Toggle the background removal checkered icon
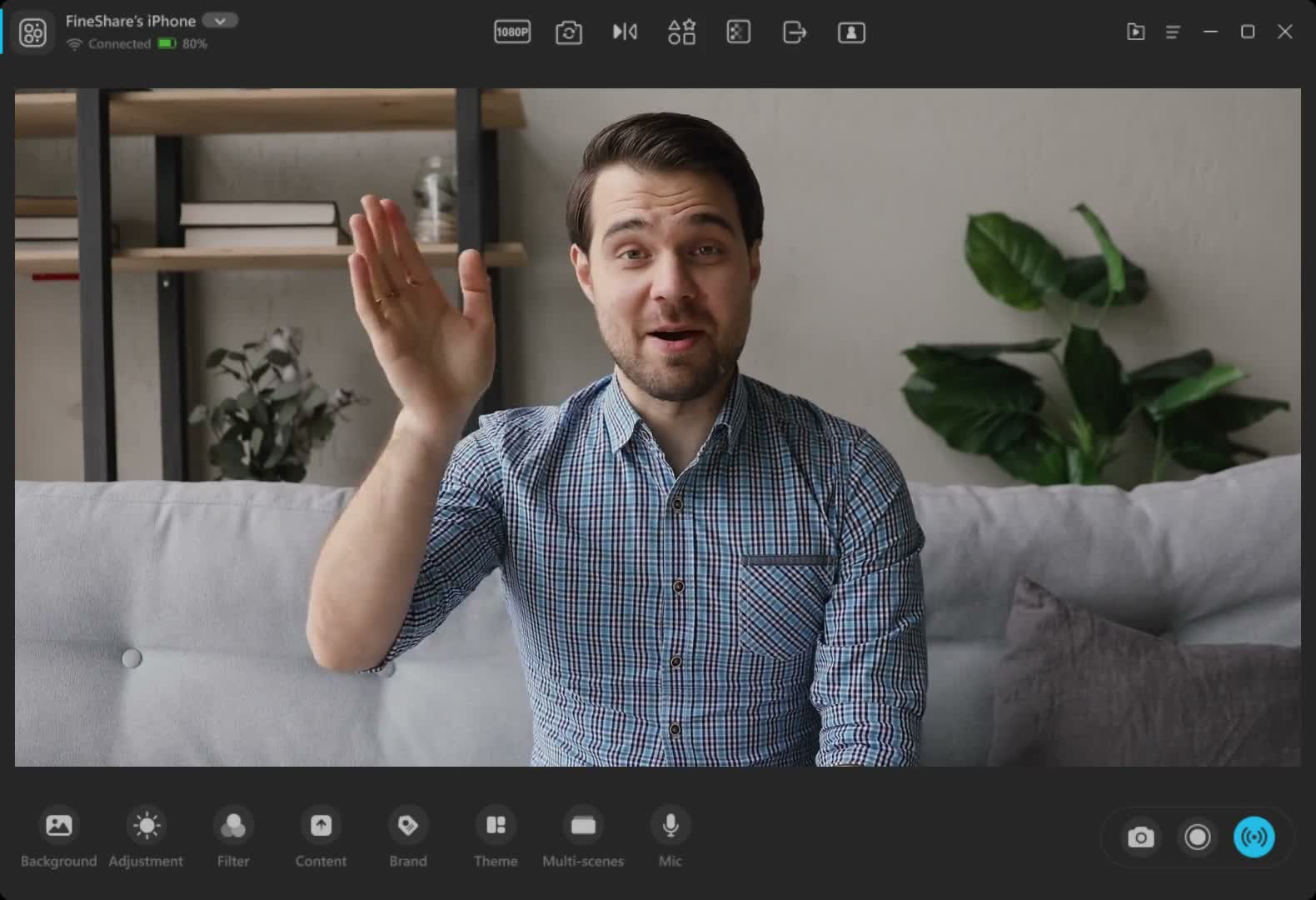This screenshot has width=1316, height=900. click(x=738, y=32)
